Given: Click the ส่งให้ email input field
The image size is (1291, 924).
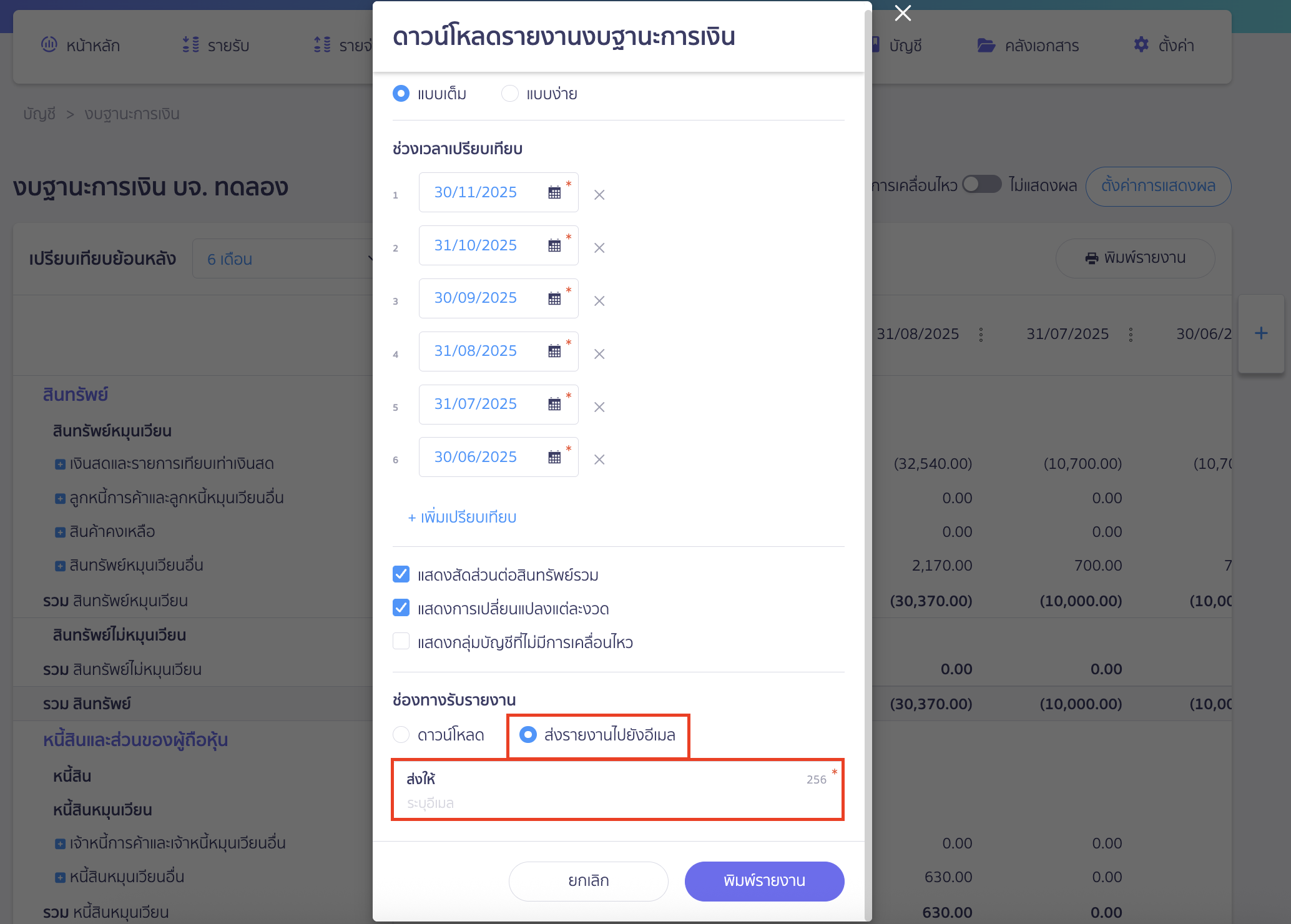Looking at the screenshot, I should (615, 803).
